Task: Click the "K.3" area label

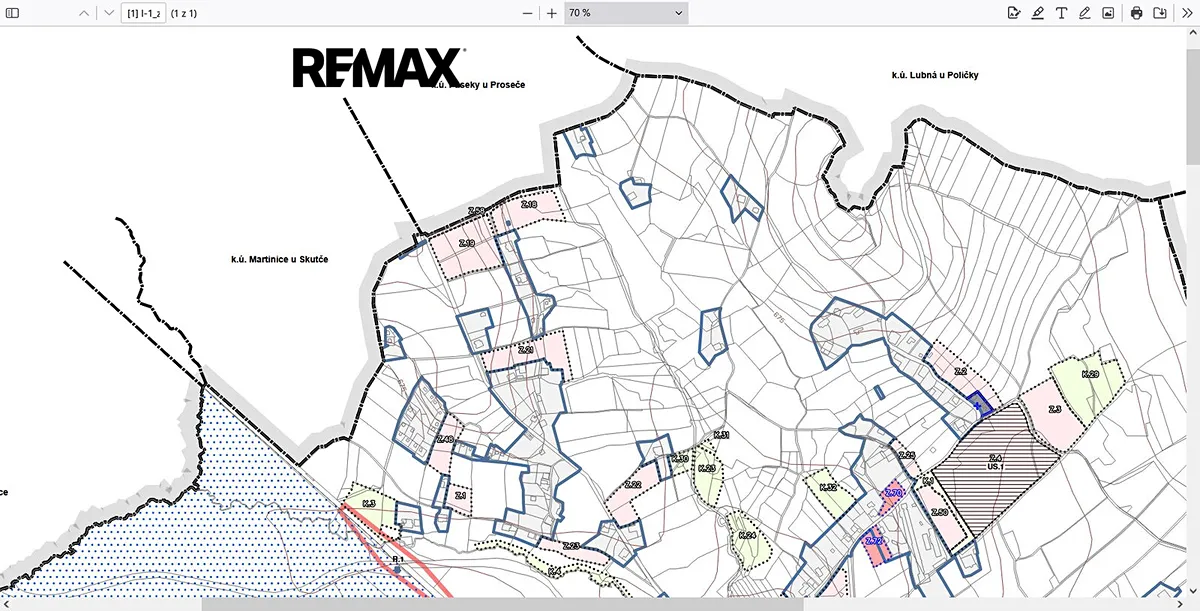Action: point(368,503)
